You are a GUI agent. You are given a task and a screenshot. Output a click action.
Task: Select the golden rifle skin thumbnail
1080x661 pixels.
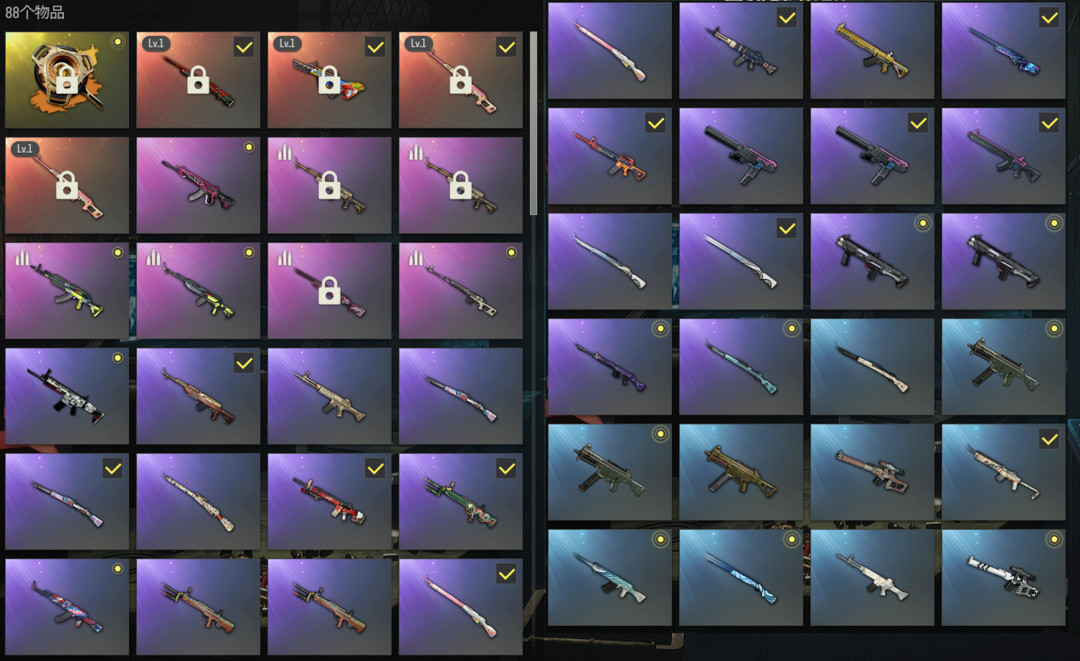point(872,50)
